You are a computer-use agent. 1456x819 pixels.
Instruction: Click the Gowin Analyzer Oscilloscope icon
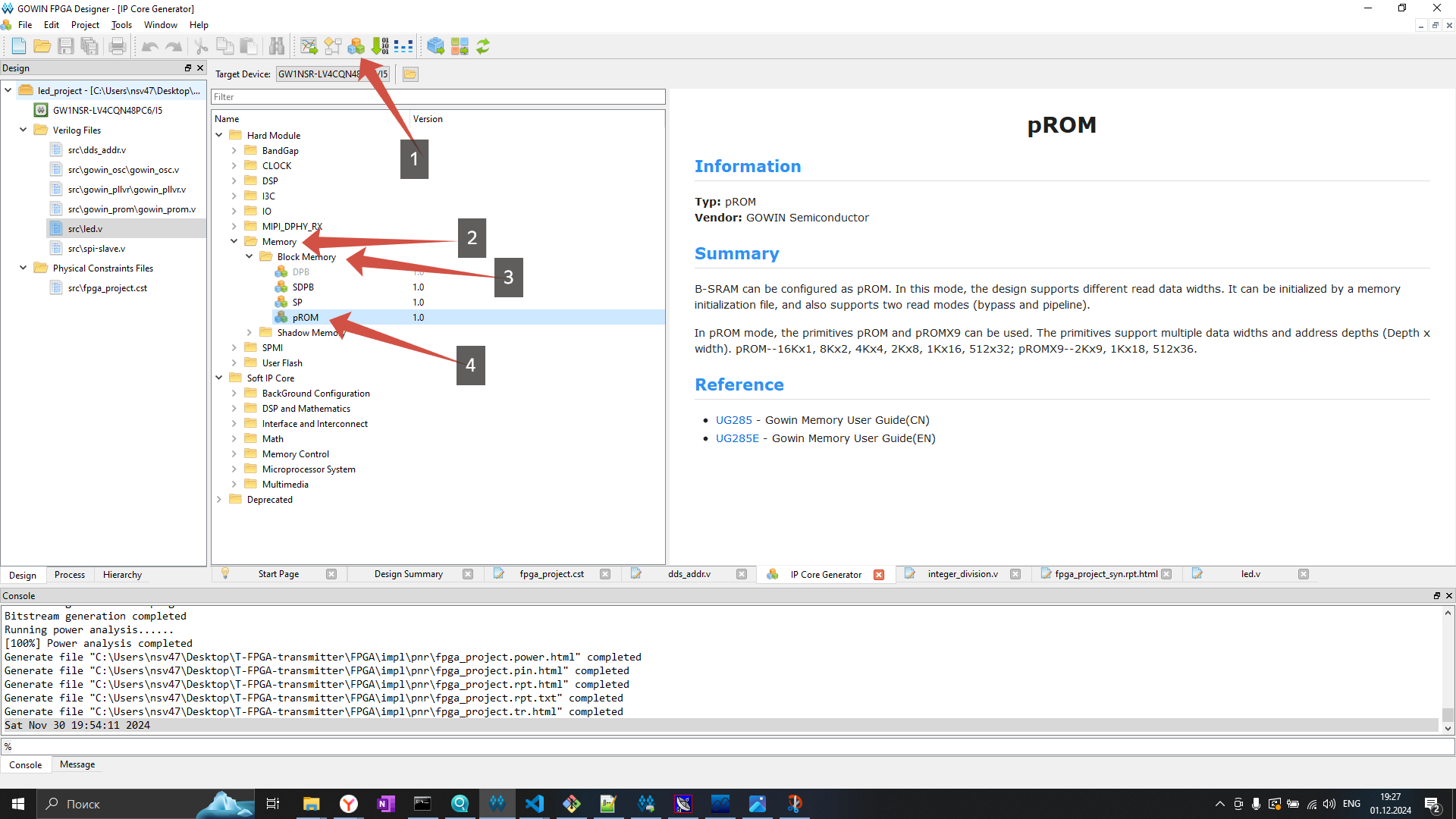click(309, 46)
